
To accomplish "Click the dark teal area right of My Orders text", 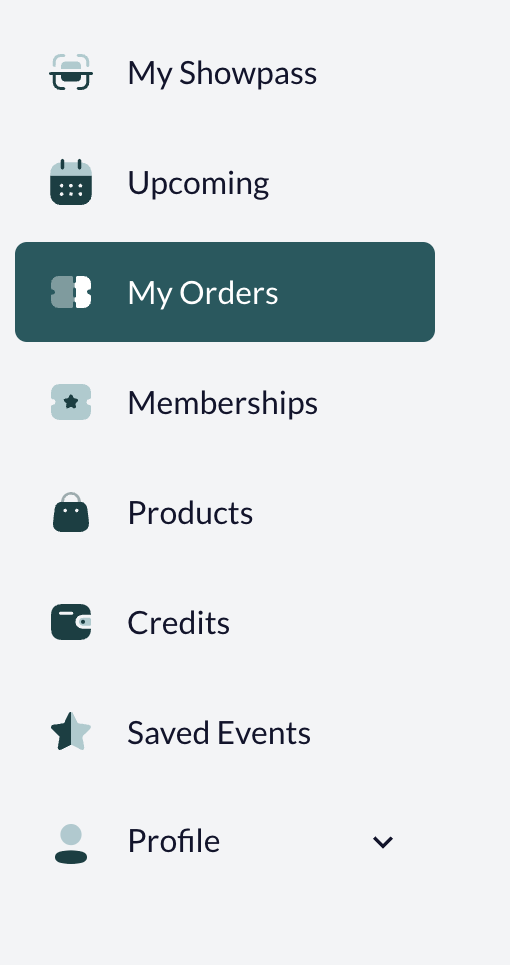I will tap(356, 292).
